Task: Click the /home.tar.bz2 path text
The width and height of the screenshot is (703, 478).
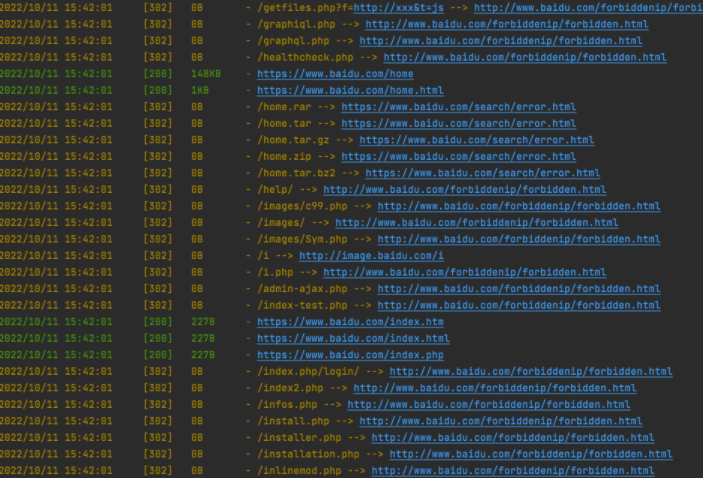Action: point(296,173)
